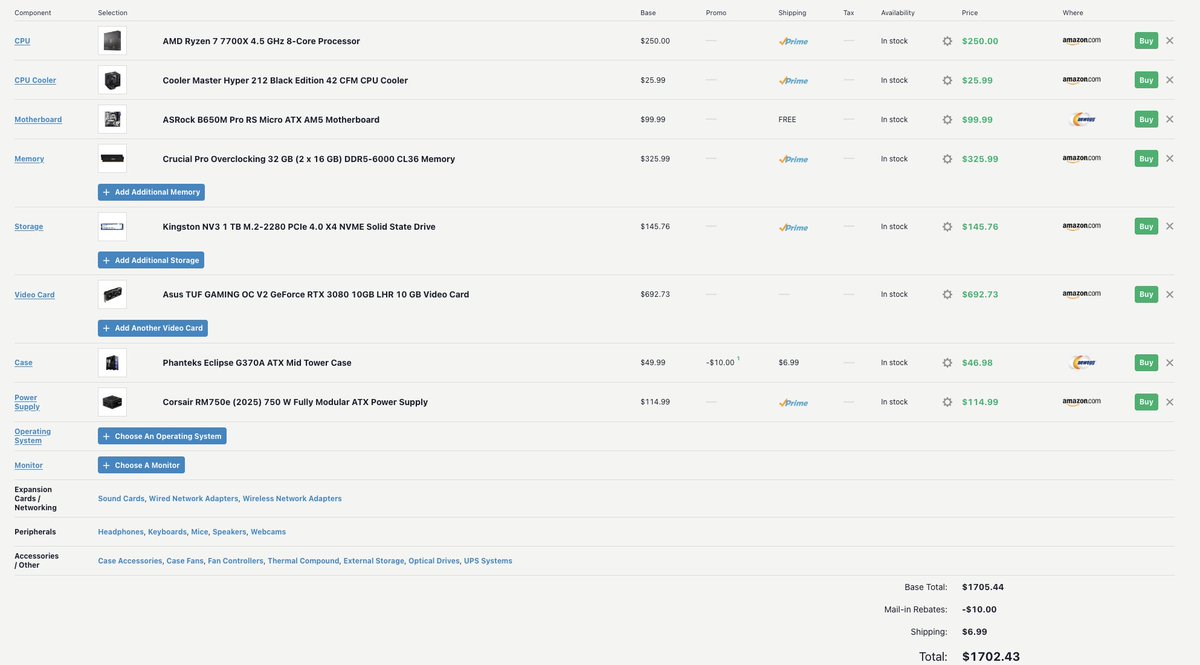Open the Operating System component link
Image resolution: width=1200 pixels, height=665 pixels.
pos(32,436)
